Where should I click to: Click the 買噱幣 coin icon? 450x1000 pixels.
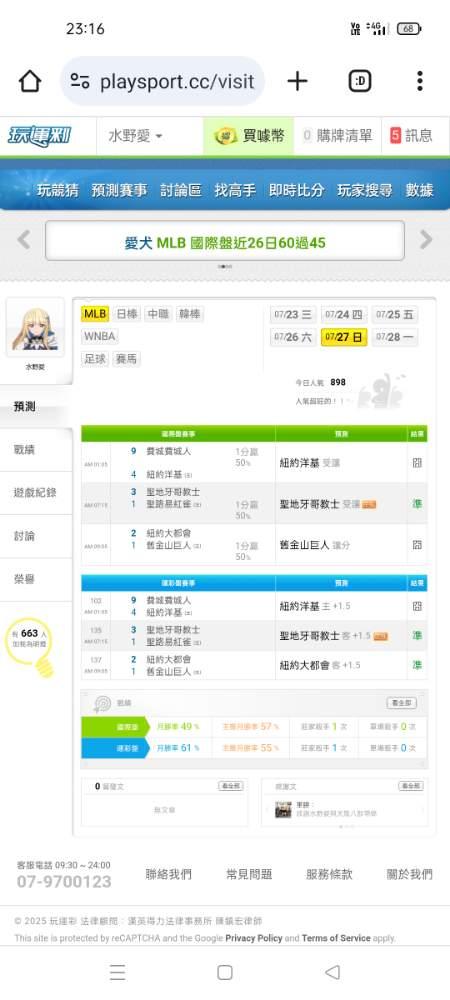[x=226, y=136]
